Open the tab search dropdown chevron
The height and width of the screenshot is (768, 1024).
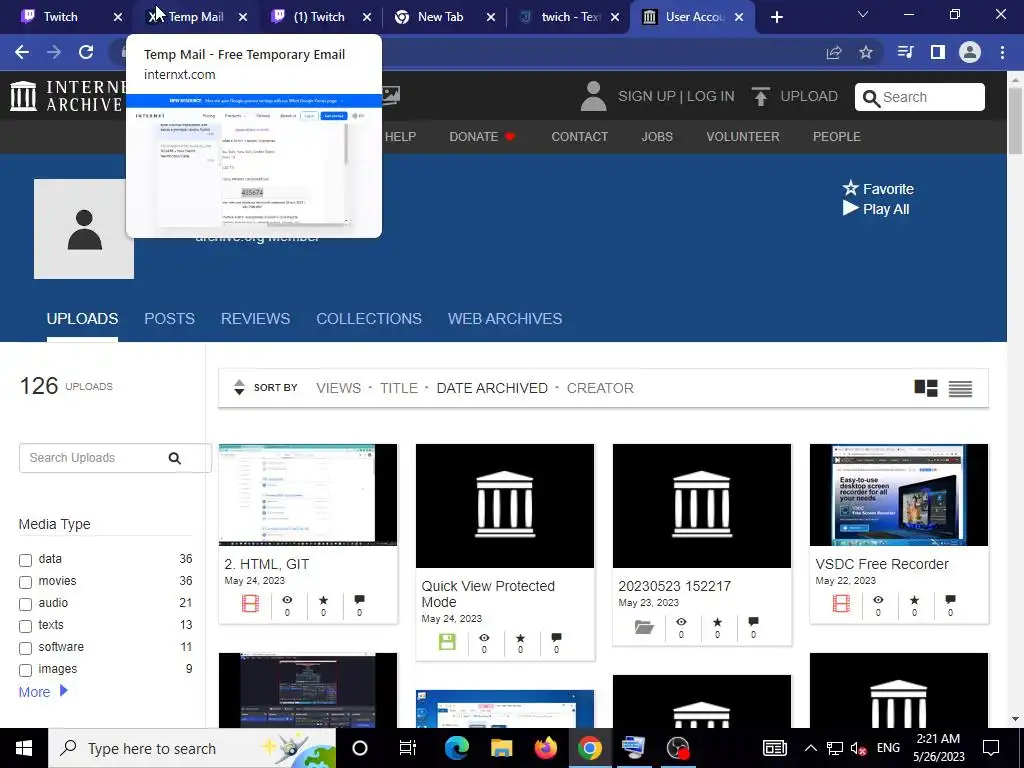tap(863, 14)
